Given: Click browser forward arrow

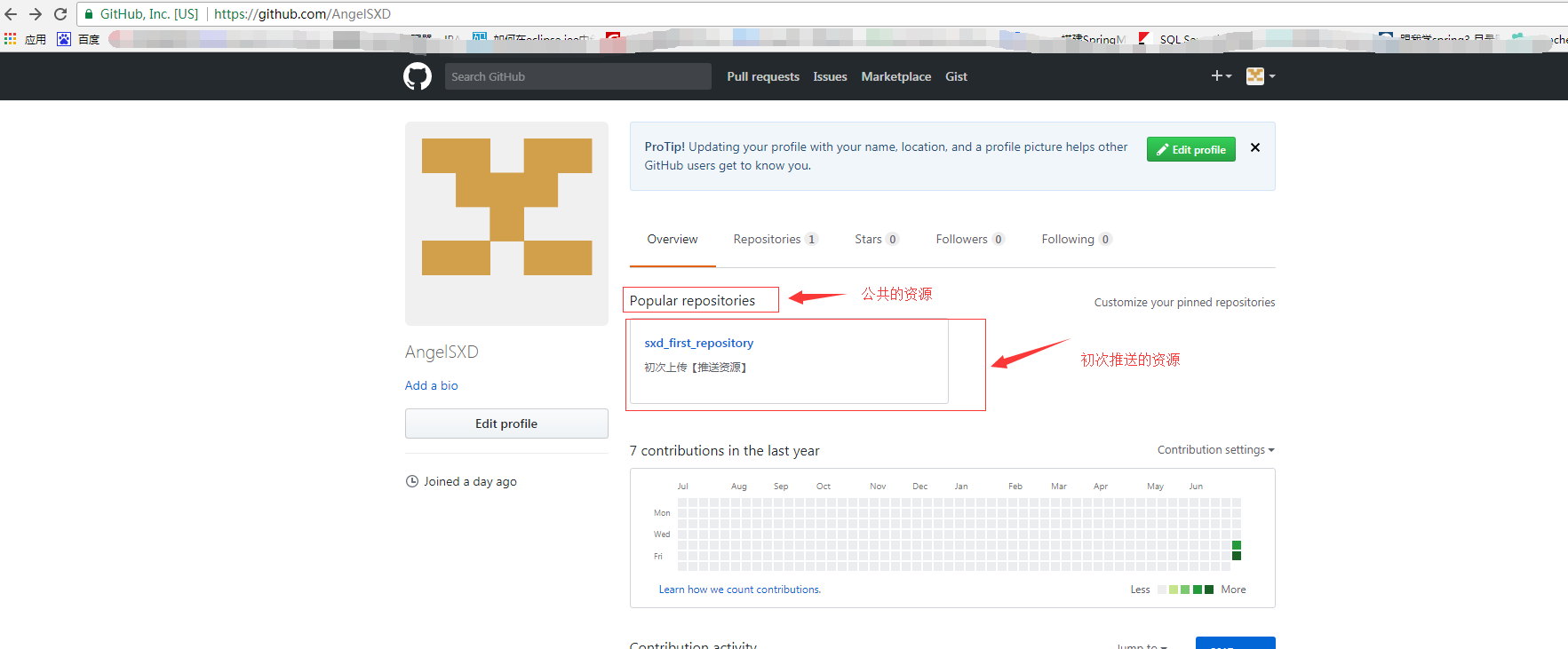Looking at the screenshot, I should (x=36, y=14).
